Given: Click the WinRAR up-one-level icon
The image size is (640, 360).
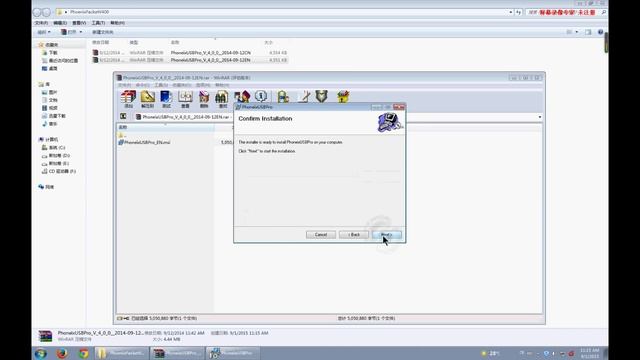Looking at the screenshot, I should (123, 117).
